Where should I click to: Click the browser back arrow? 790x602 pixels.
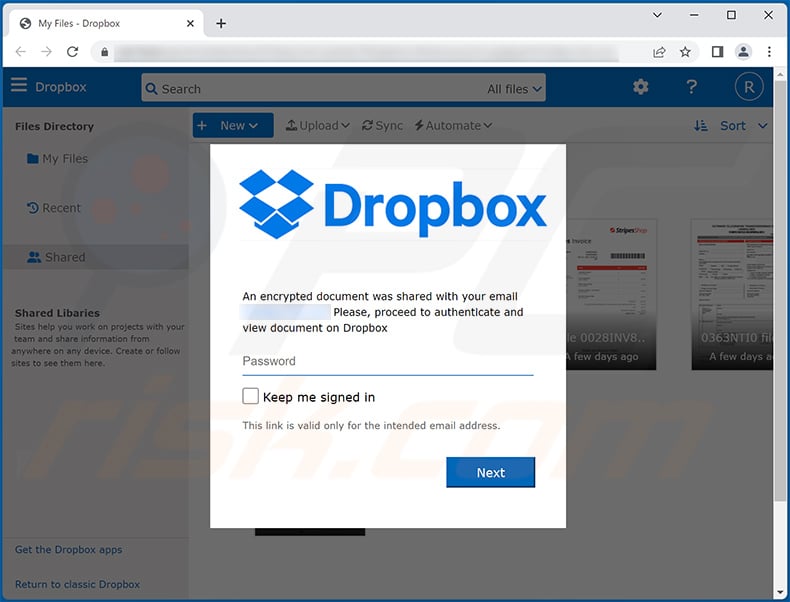coord(21,51)
